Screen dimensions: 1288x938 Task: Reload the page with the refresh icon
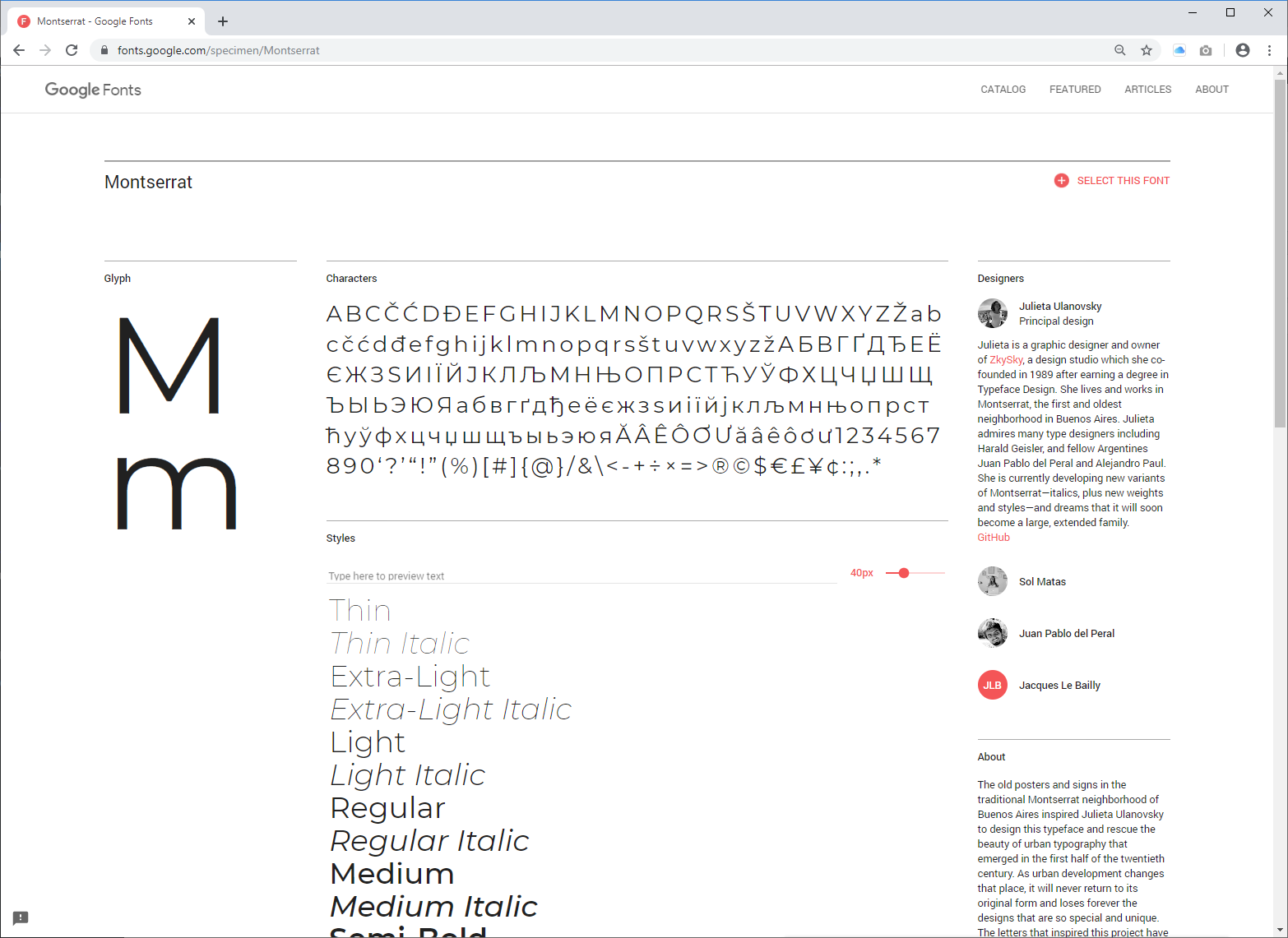72,50
